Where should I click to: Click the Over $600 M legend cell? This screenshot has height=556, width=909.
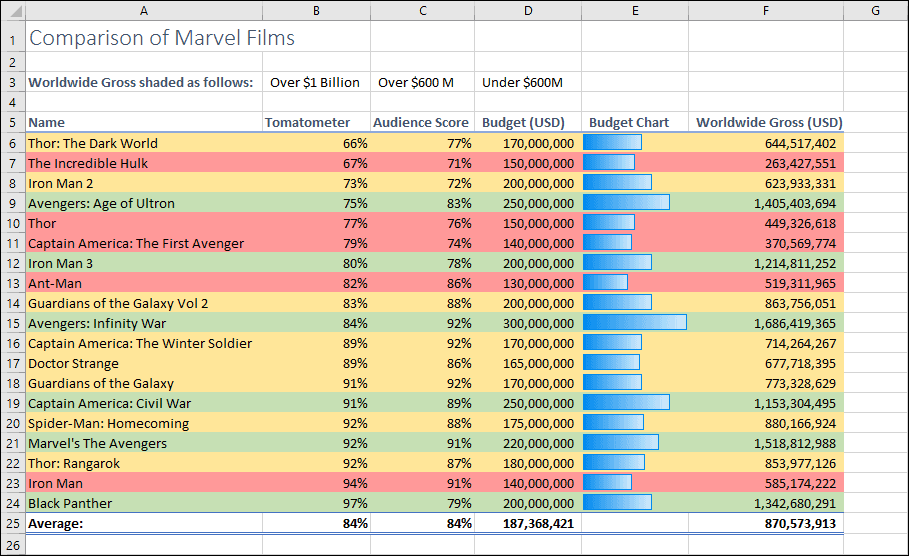point(422,82)
